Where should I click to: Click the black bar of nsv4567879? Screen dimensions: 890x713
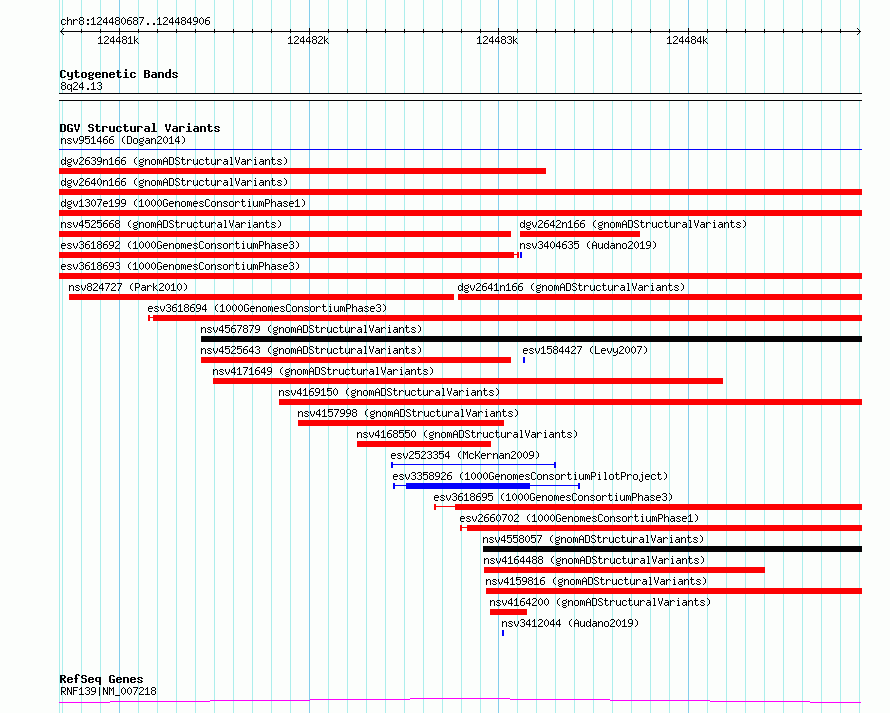point(531,339)
